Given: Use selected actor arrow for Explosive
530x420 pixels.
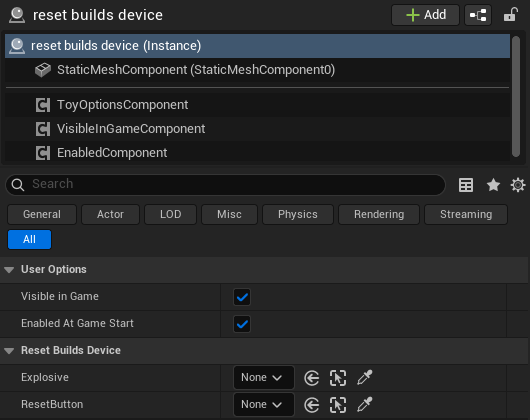Looking at the screenshot, I should [311, 378].
